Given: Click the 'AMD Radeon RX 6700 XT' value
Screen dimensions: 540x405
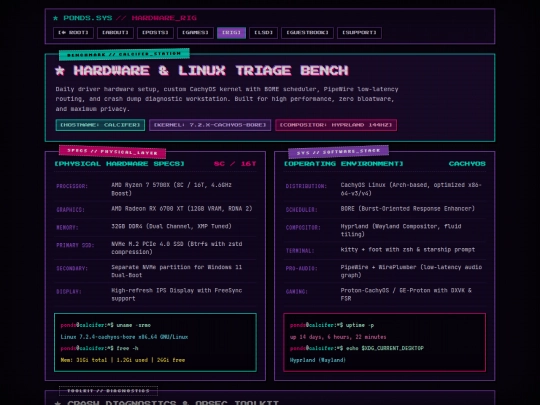Looking at the screenshot, I should (x=181, y=209).
